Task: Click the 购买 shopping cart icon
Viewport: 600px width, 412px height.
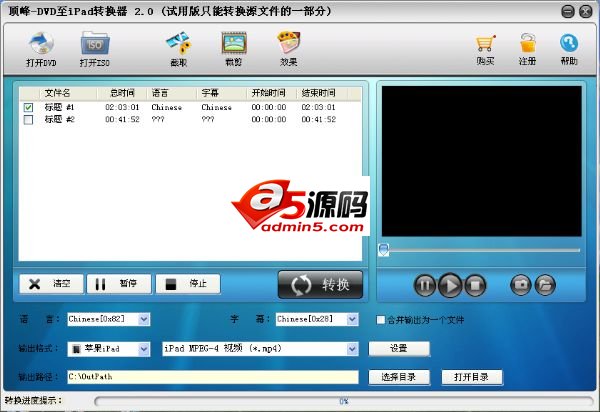Action: (485, 50)
